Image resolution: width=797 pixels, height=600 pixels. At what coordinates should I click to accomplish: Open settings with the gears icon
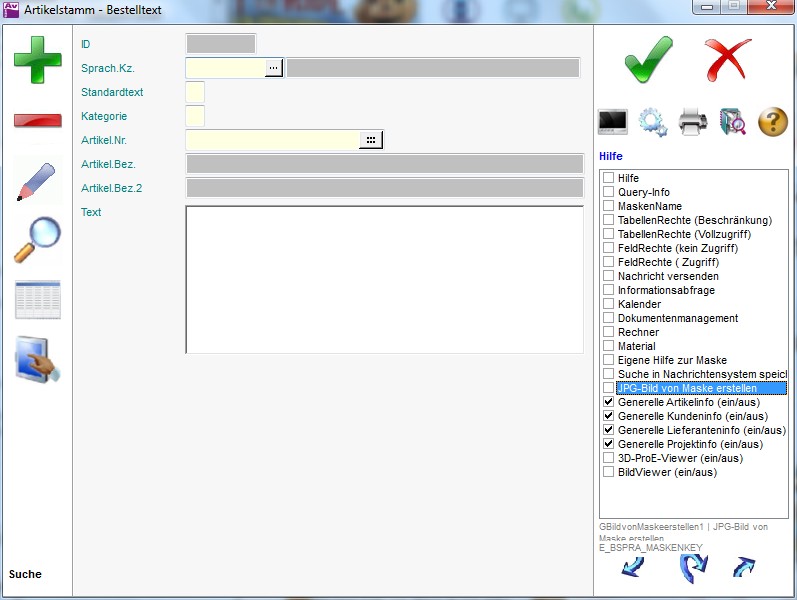coord(653,122)
